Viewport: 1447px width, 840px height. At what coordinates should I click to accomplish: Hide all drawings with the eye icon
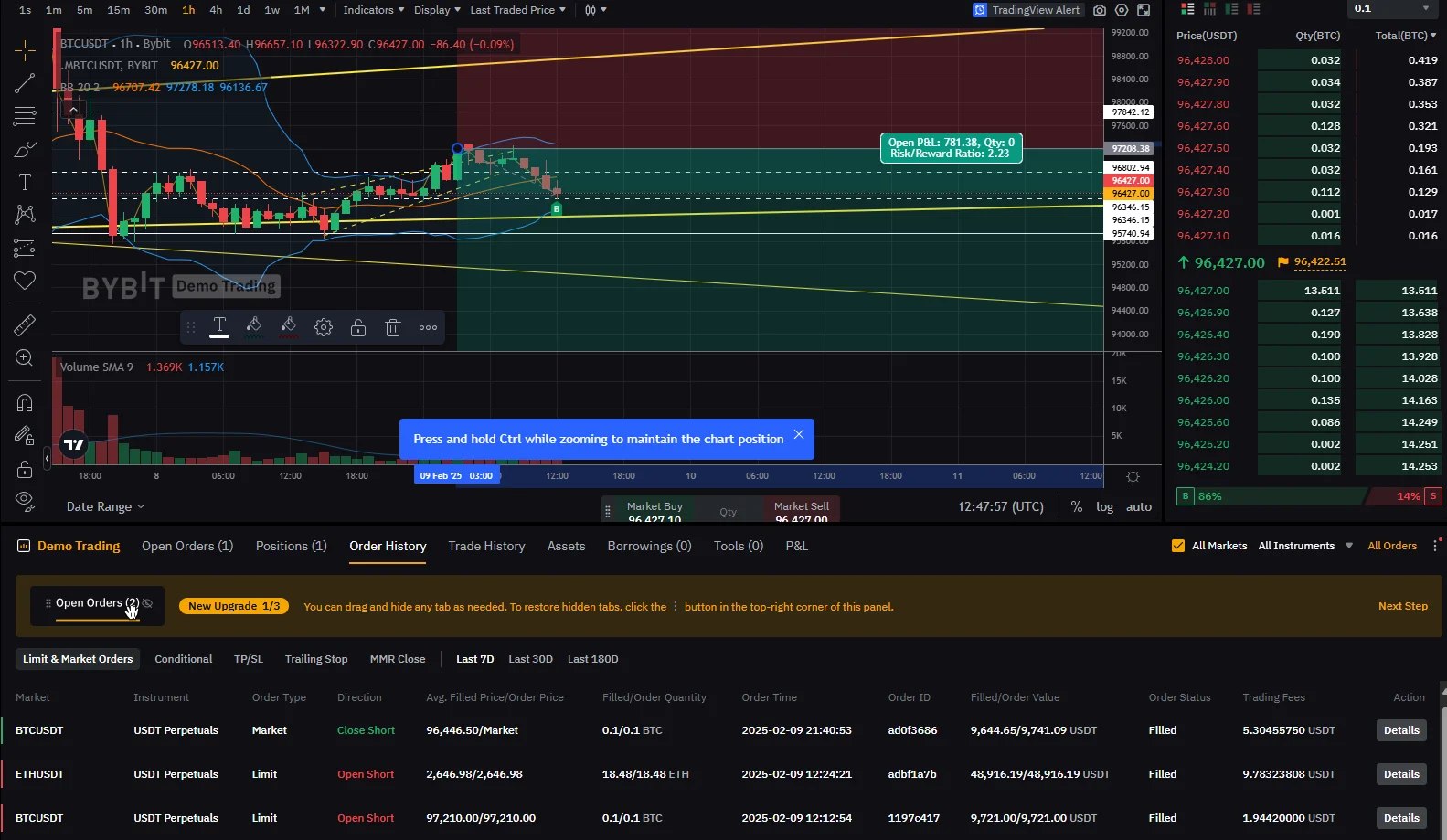(25, 500)
